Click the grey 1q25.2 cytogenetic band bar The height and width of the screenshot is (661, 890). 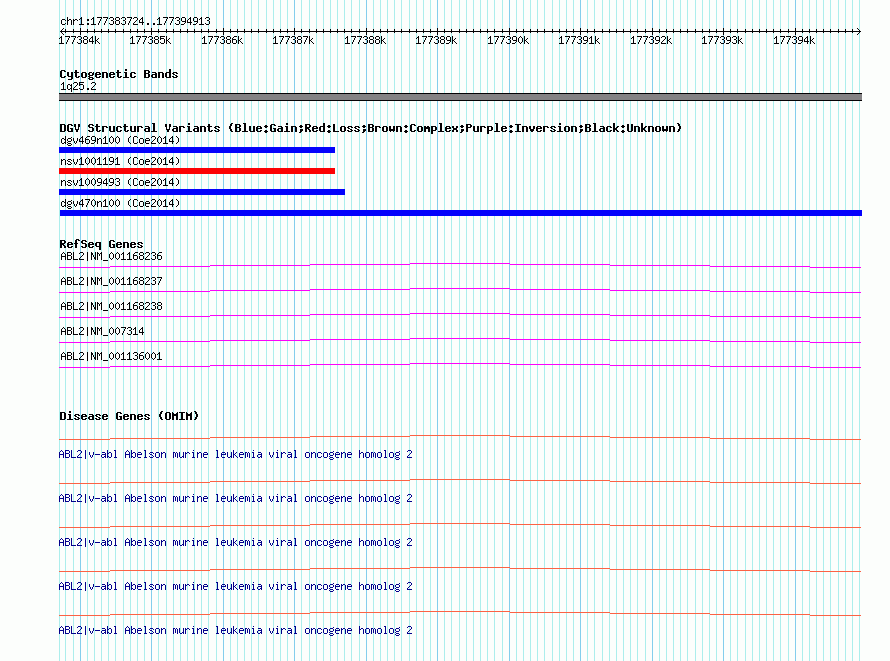pyautogui.click(x=460, y=97)
